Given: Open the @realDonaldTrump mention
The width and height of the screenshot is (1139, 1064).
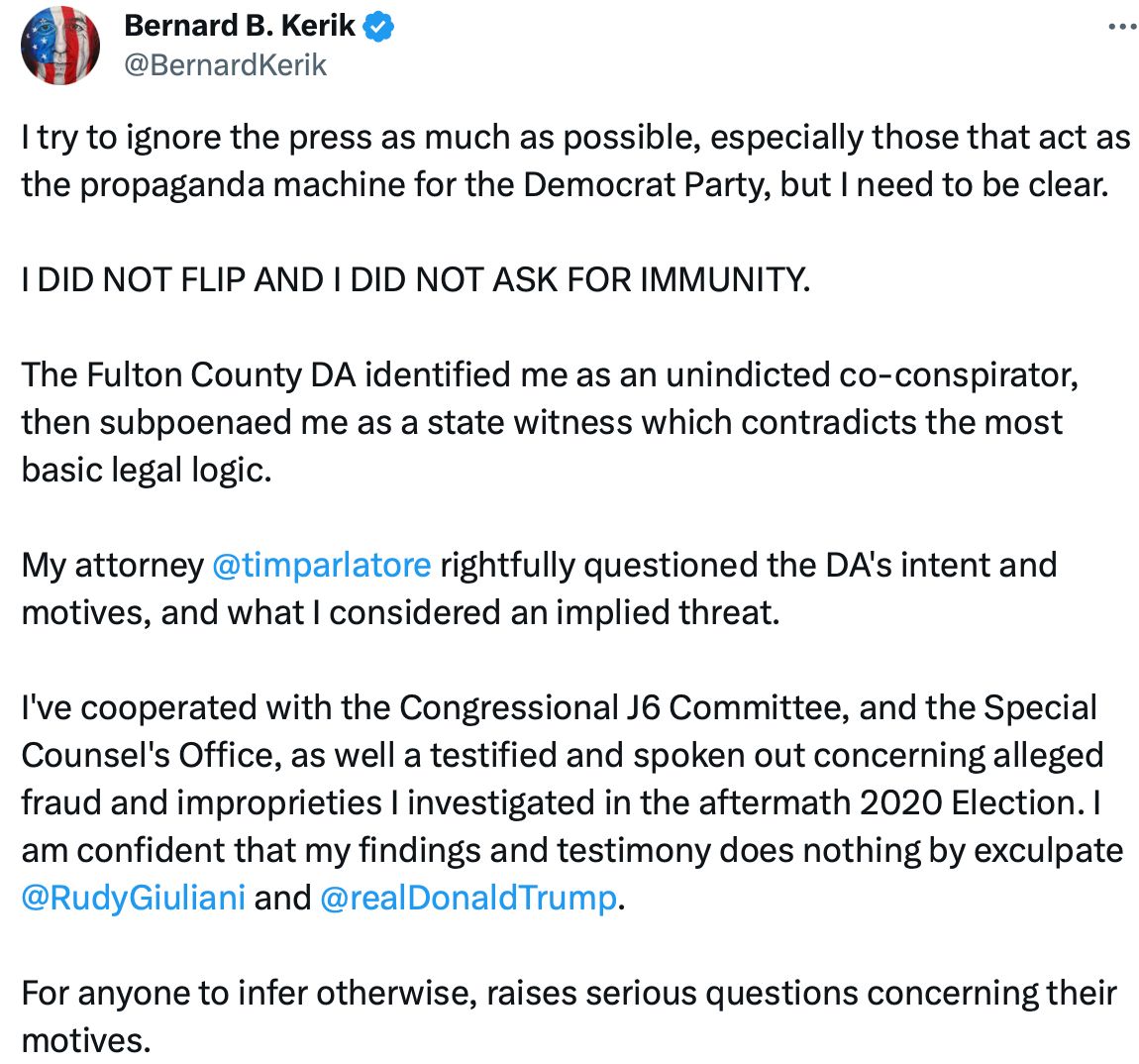Looking at the screenshot, I should pos(467,898).
